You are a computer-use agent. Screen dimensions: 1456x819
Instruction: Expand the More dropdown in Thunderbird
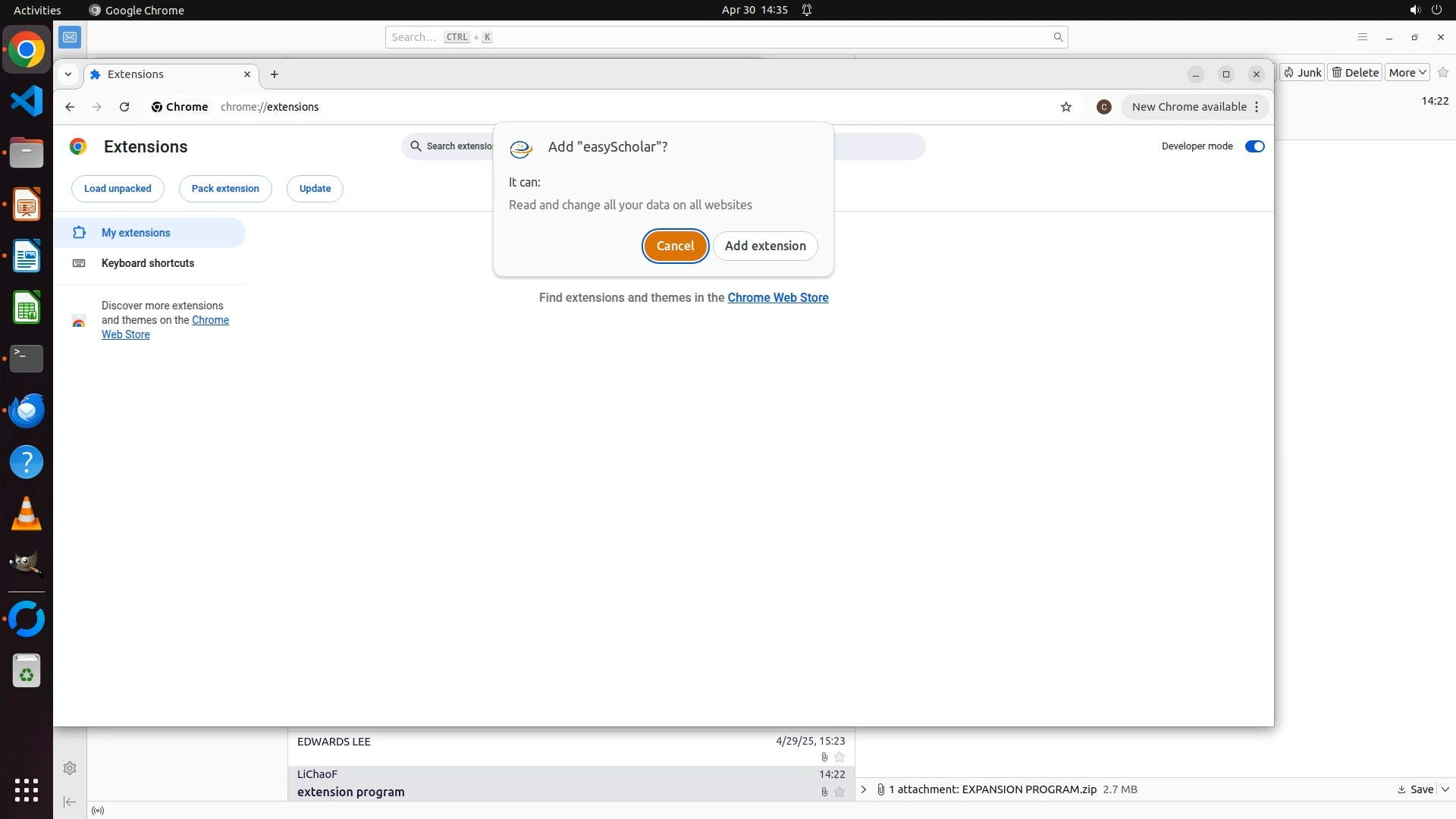click(1407, 73)
